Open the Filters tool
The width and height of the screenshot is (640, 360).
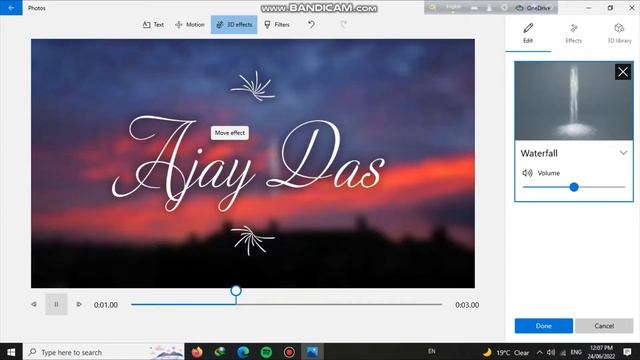277,24
